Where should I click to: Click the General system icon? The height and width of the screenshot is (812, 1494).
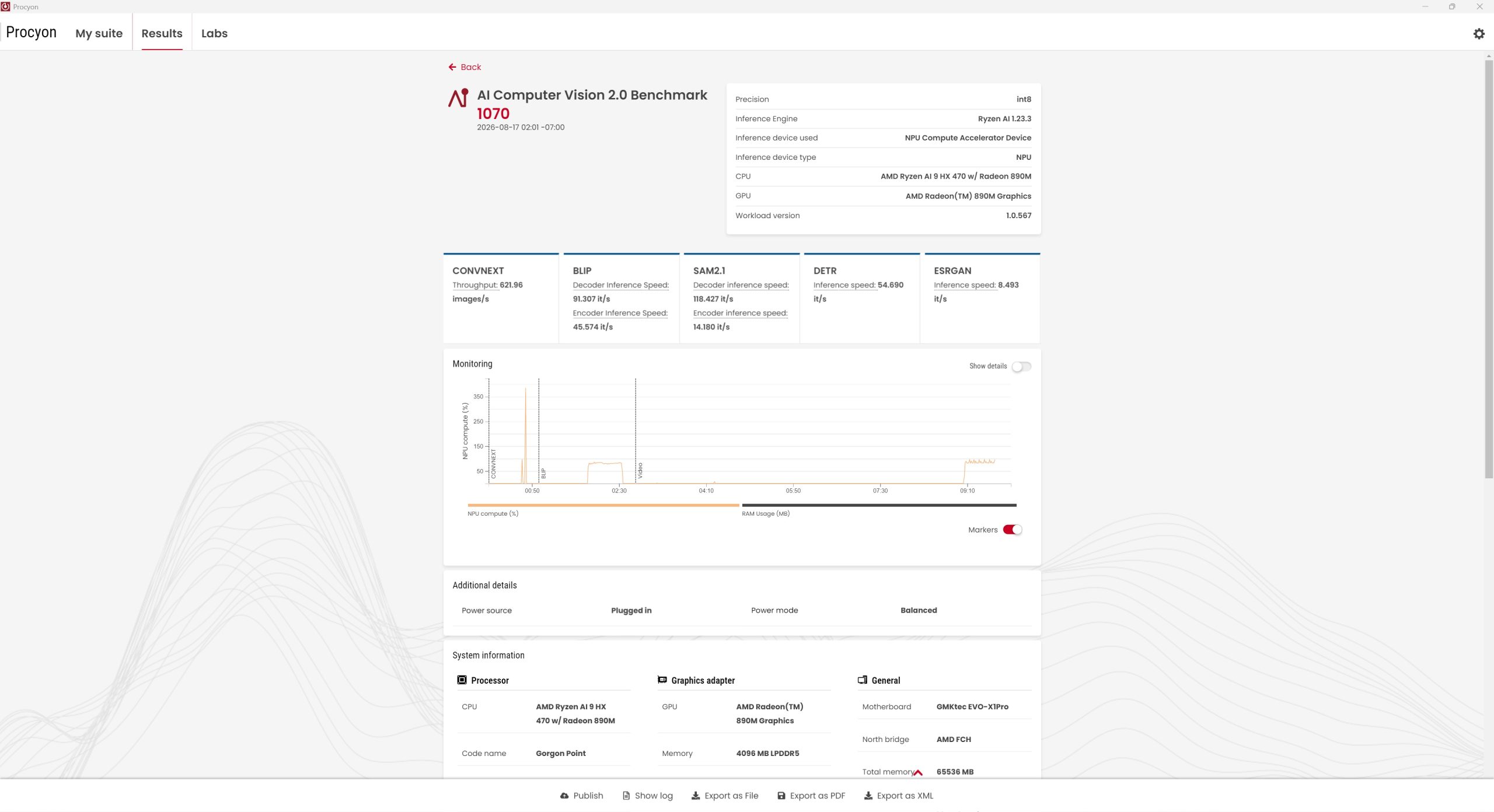(863, 680)
